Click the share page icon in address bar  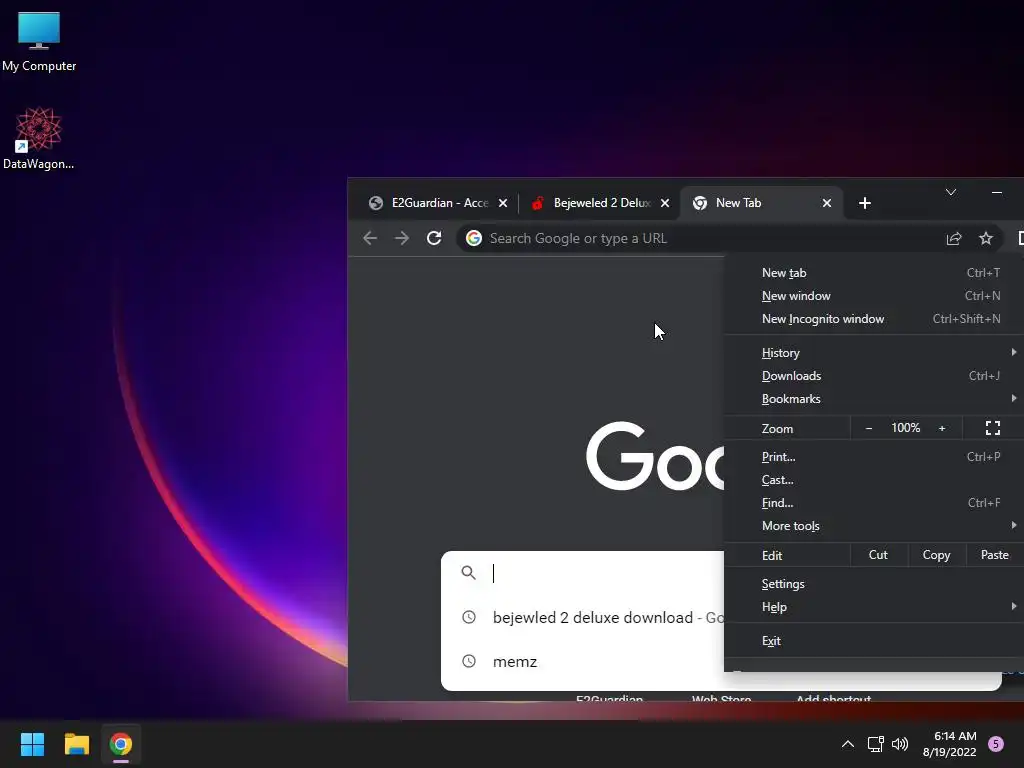954,238
